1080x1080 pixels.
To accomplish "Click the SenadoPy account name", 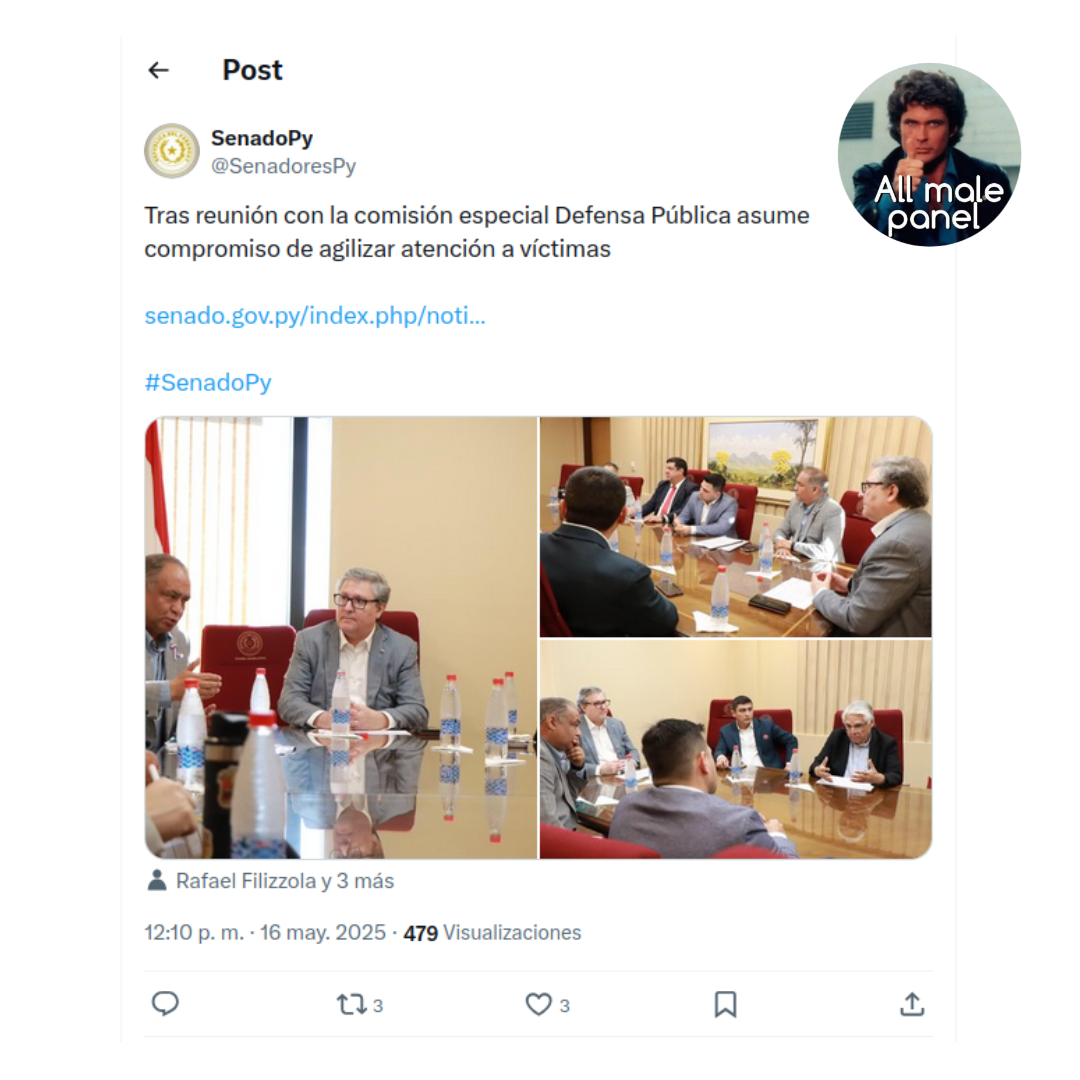I will coord(262,138).
